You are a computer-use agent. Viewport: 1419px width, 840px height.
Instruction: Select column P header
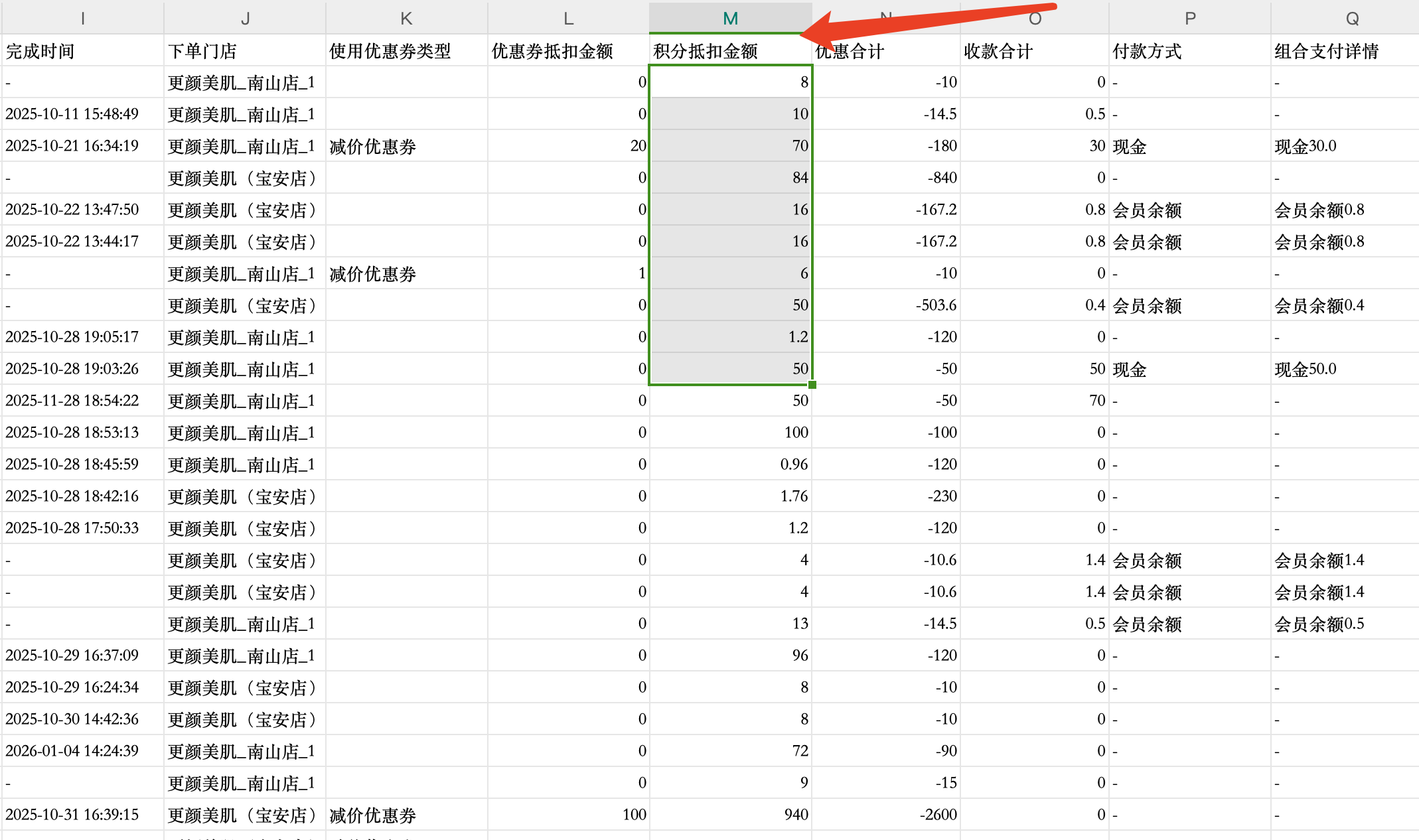click(x=1190, y=18)
